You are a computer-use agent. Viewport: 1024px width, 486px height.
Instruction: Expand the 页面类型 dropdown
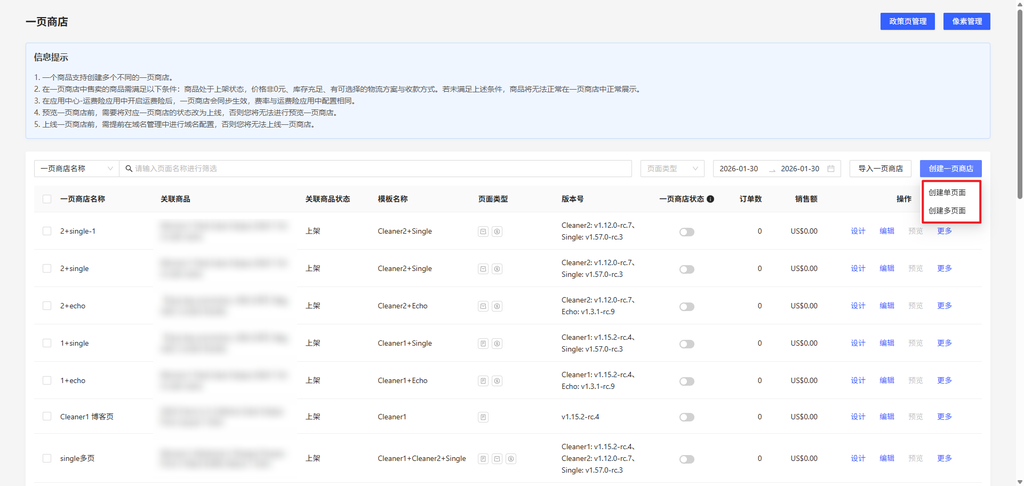pos(673,169)
